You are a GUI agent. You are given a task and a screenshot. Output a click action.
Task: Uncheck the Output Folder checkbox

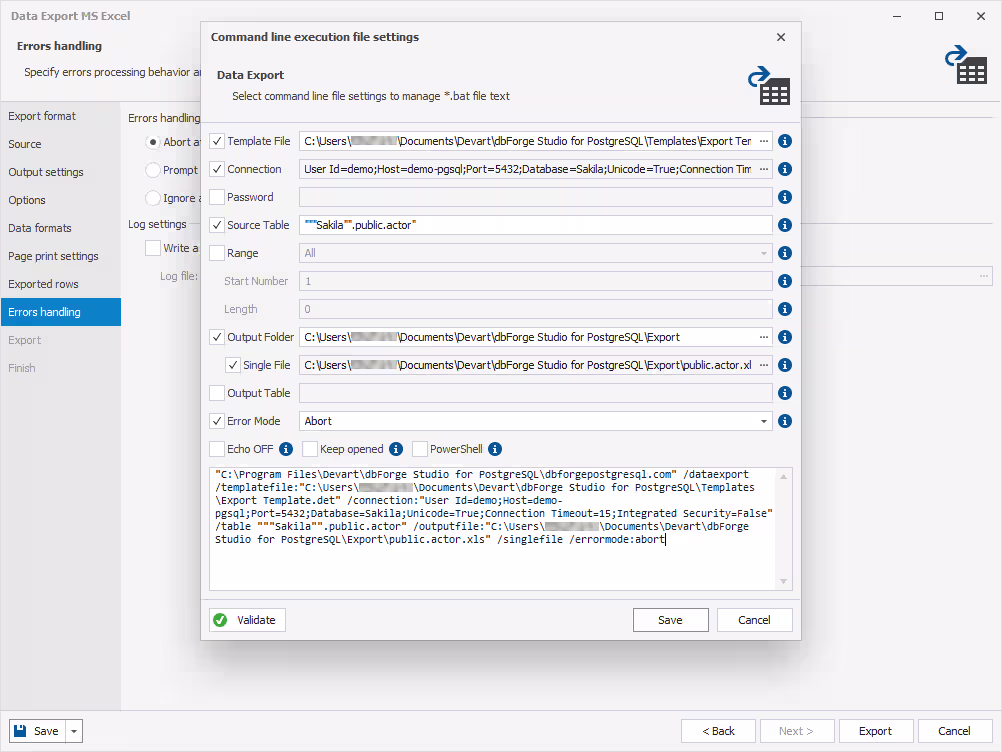click(x=217, y=337)
